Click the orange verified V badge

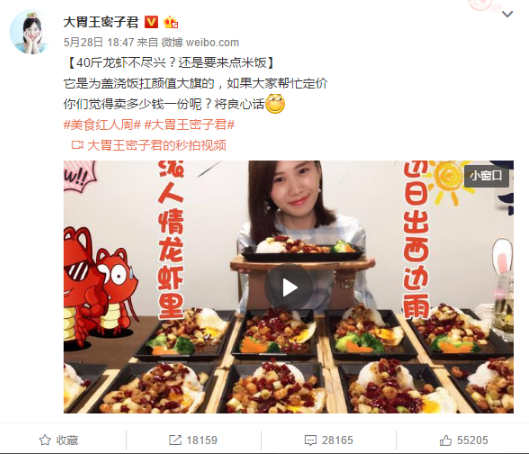(151, 23)
